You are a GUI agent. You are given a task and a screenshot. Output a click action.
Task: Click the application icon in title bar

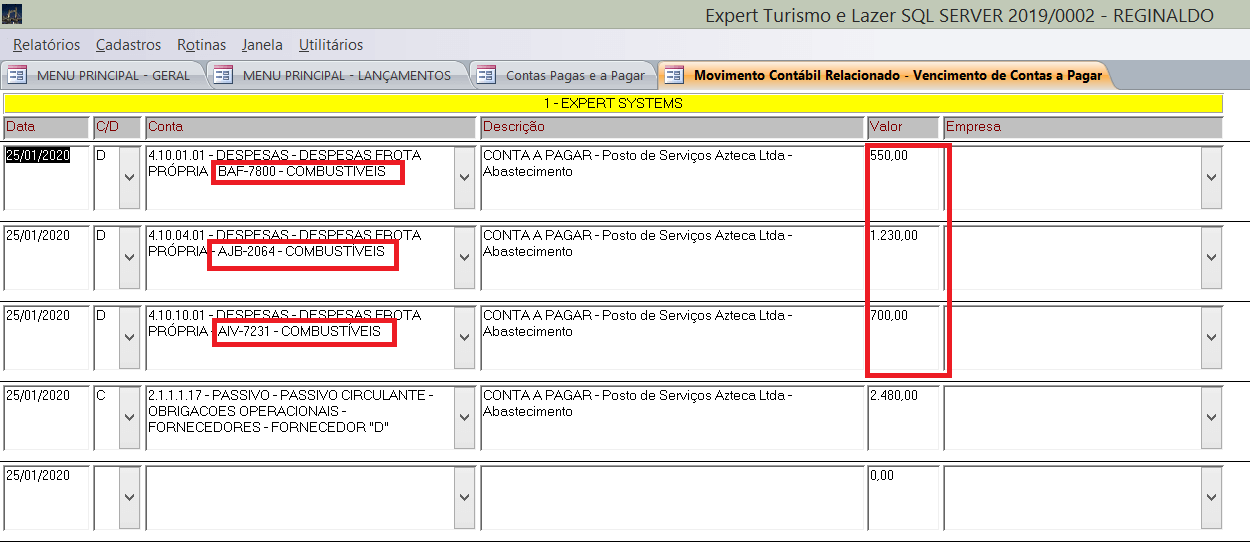click(13, 15)
